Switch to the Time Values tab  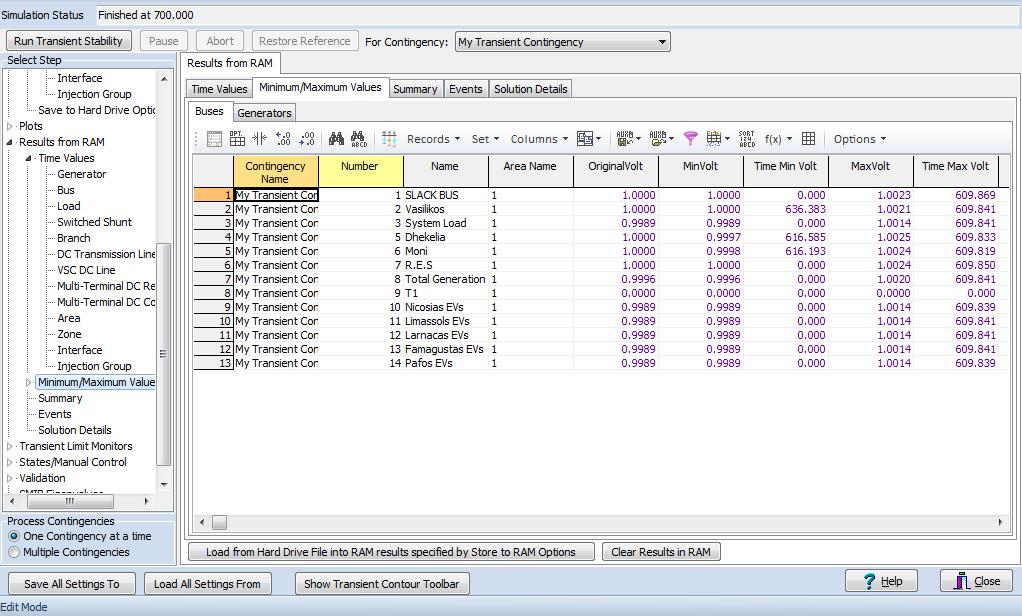tap(219, 89)
